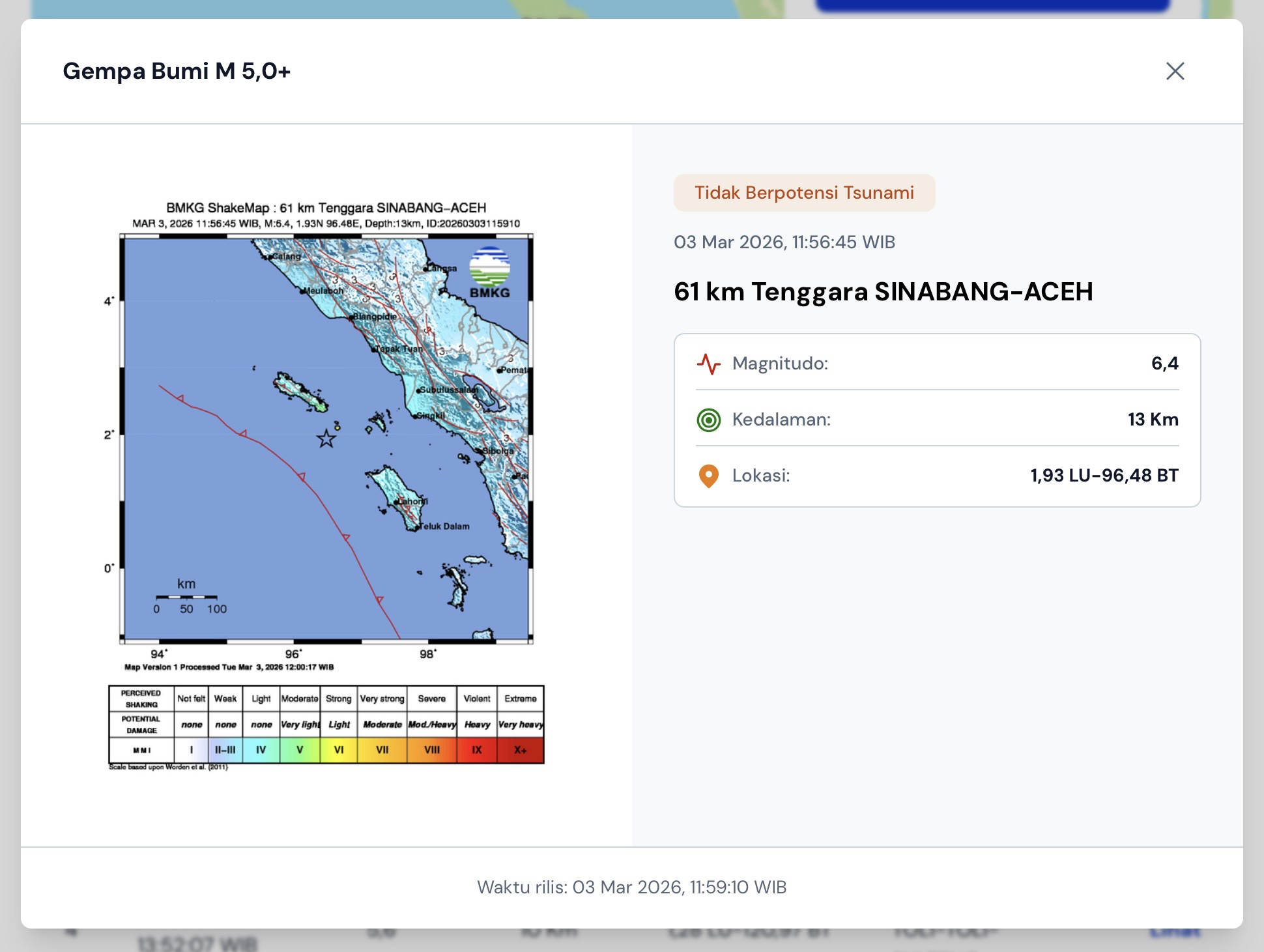Click the star epicenter marker on the map

click(x=327, y=440)
